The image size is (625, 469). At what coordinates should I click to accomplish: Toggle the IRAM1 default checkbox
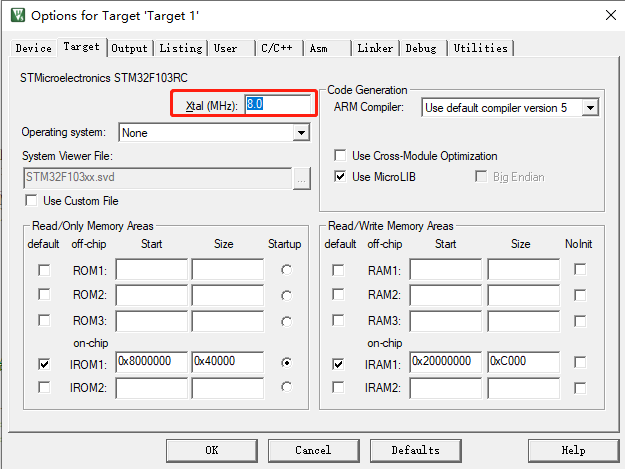point(338,364)
